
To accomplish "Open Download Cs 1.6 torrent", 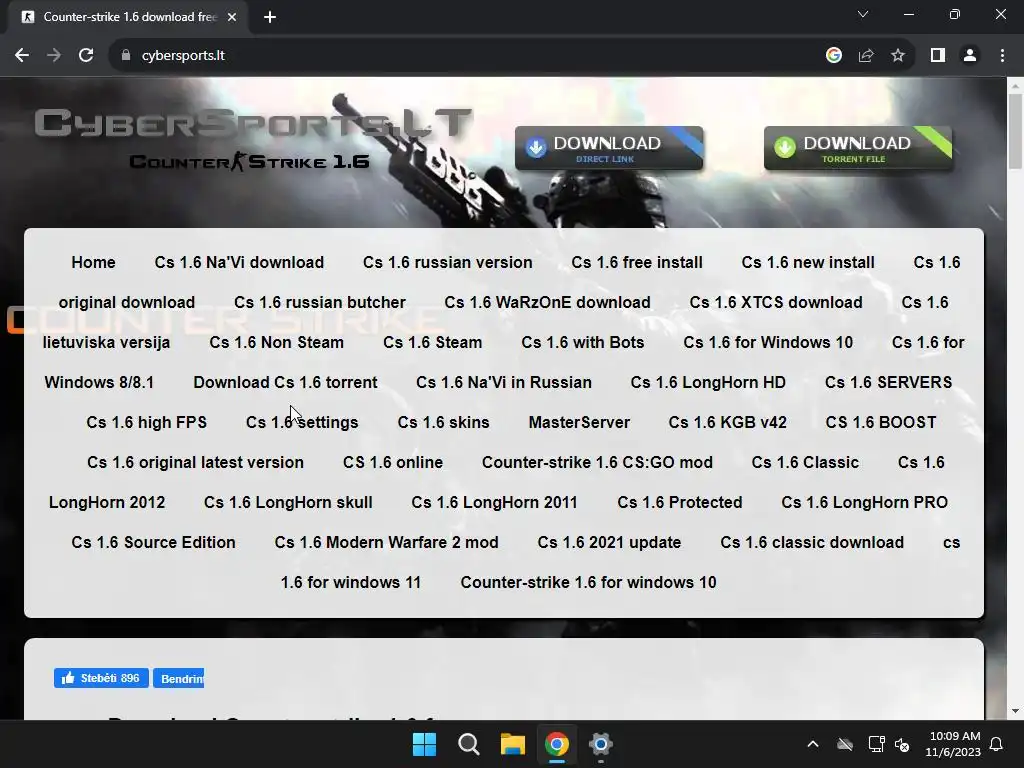I will (x=285, y=383).
